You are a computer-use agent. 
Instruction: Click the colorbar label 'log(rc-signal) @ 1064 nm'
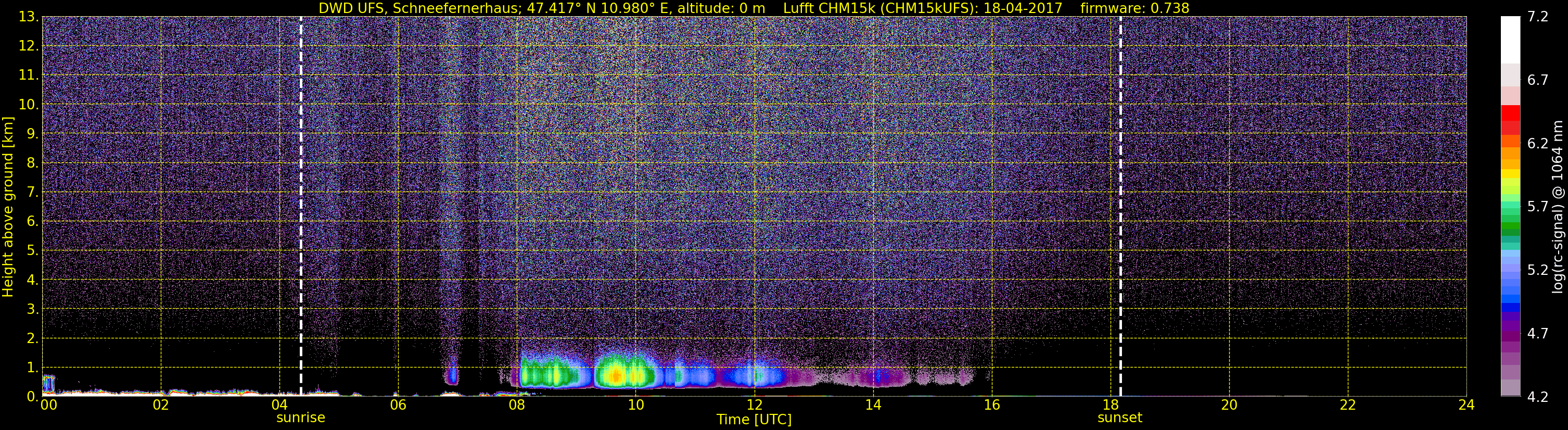[1557, 207]
